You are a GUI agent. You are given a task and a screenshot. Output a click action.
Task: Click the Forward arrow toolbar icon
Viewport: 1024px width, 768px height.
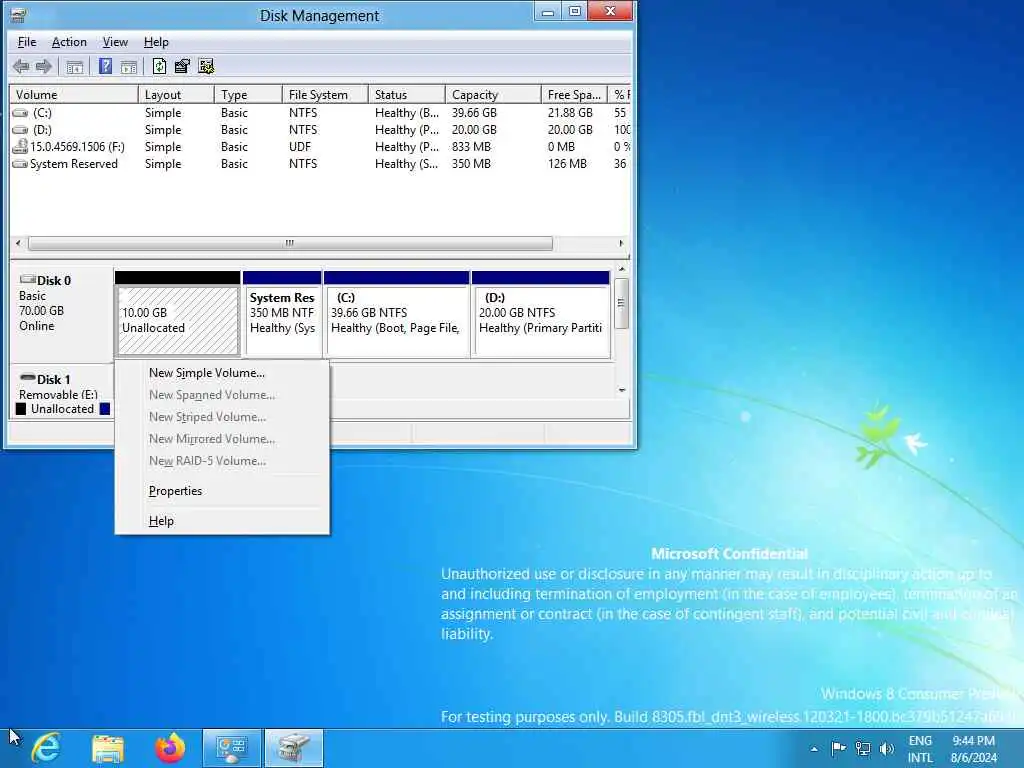[x=44, y=66]
